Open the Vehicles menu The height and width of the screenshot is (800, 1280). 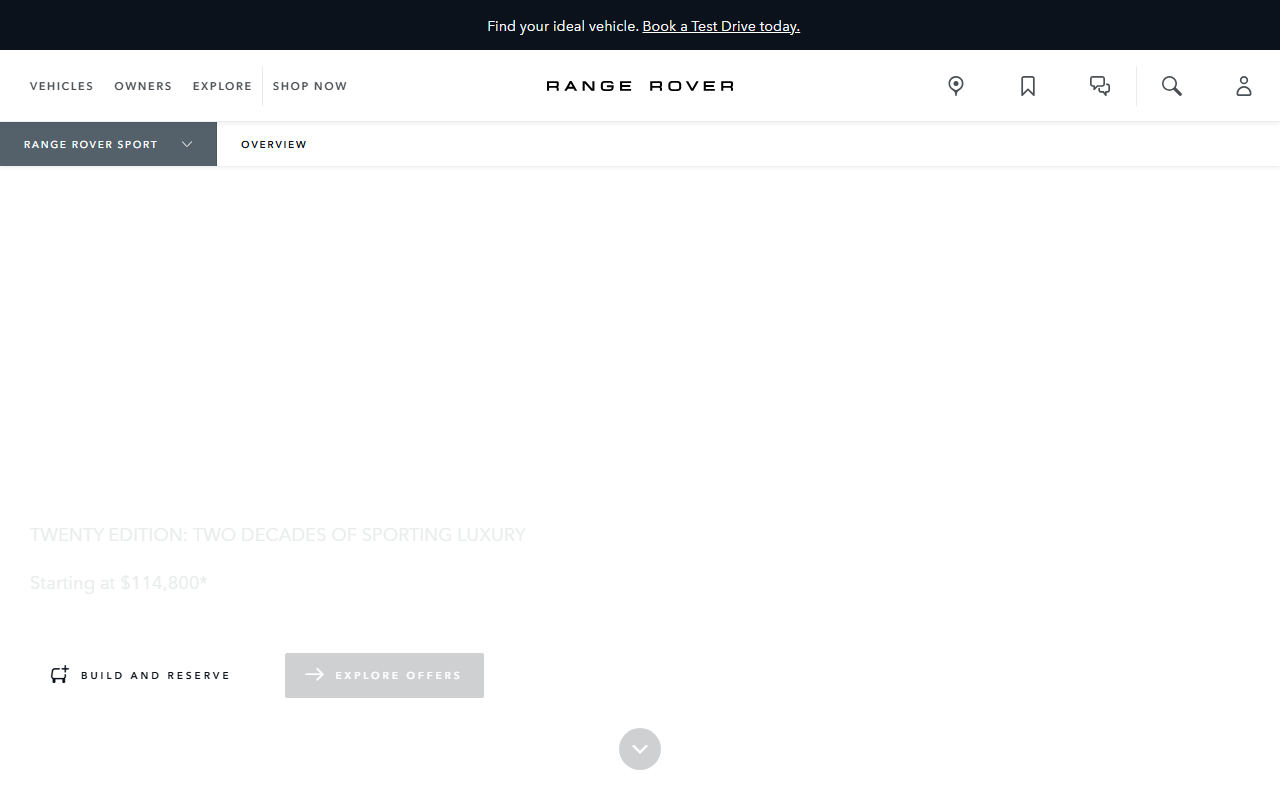pyautogui.click(x=62, y=86)
